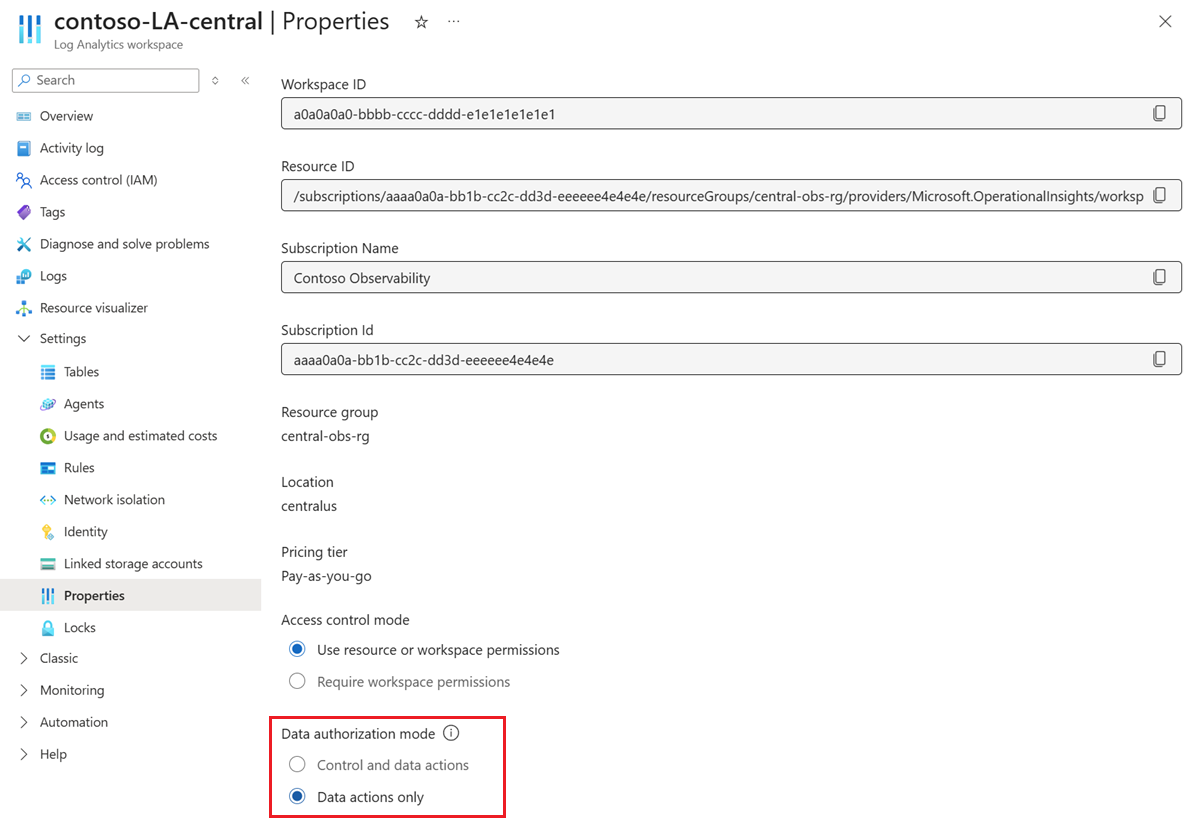Open Network isolation settings
1196x838 pixels.
point(114,500)
